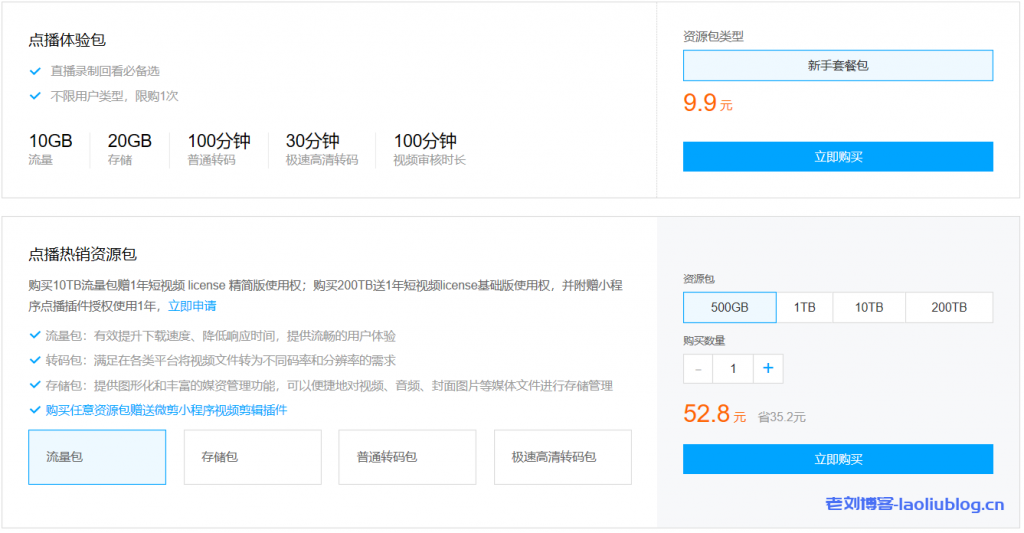Click the purchase quantity input field
Screen dimensions: 1024x533
click(733, 369)
